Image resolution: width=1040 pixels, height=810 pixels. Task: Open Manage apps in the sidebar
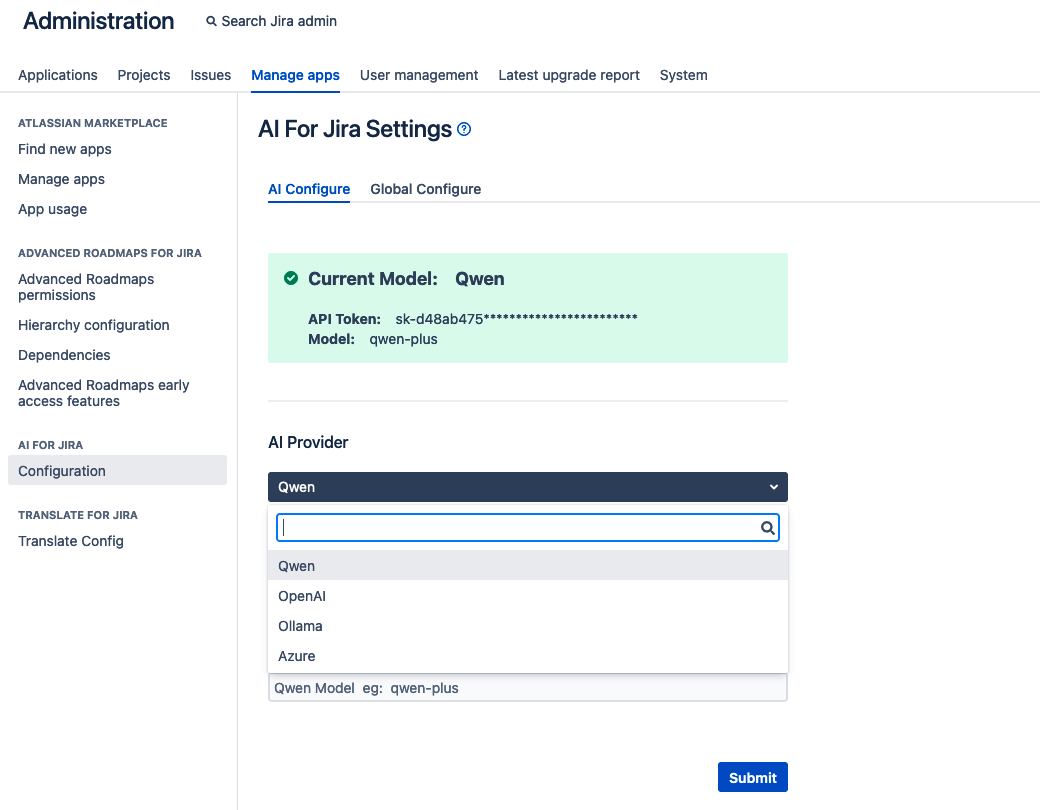pos(62,179)
